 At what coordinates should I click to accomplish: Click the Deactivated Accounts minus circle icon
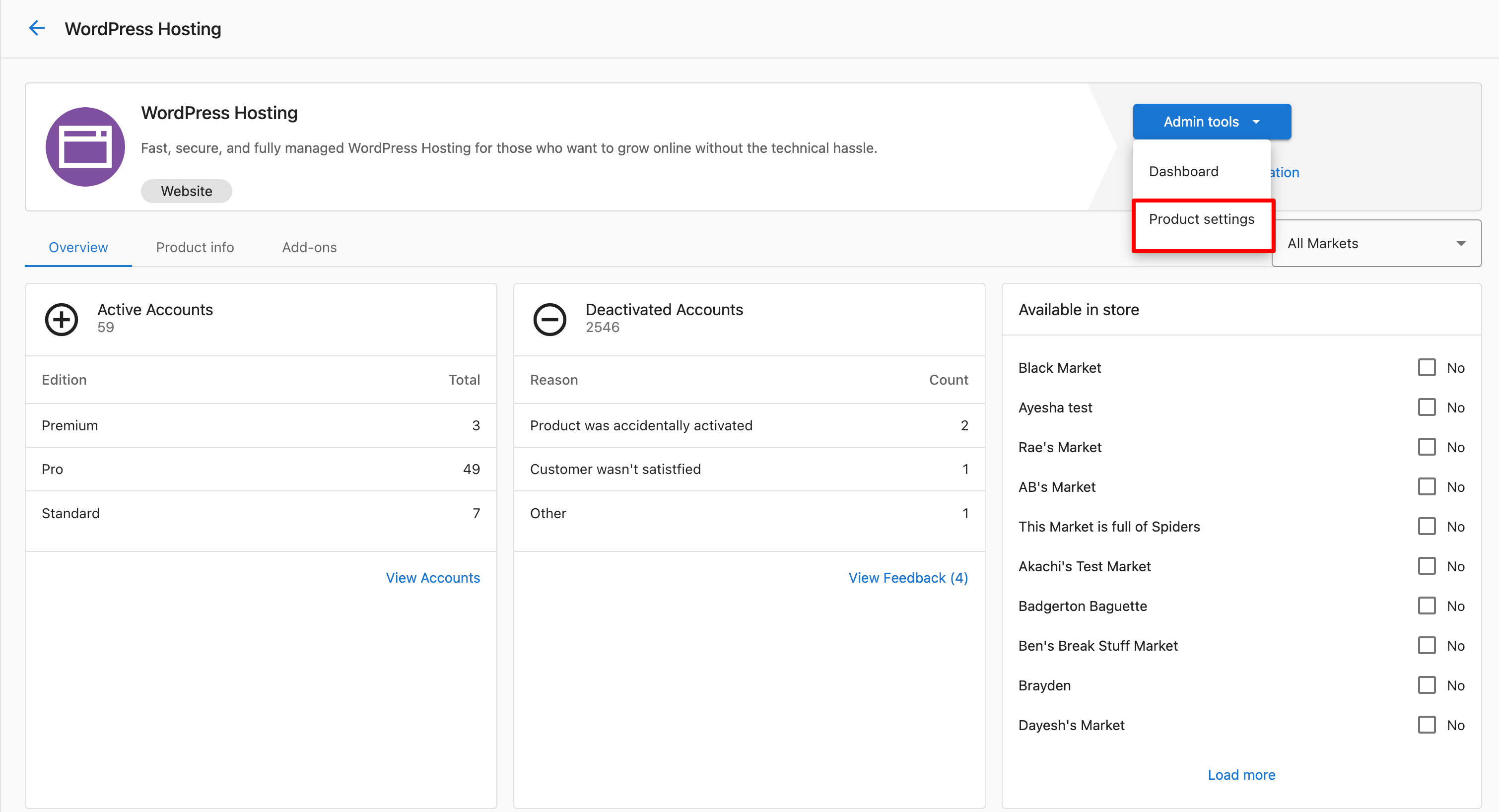point(549,319)
